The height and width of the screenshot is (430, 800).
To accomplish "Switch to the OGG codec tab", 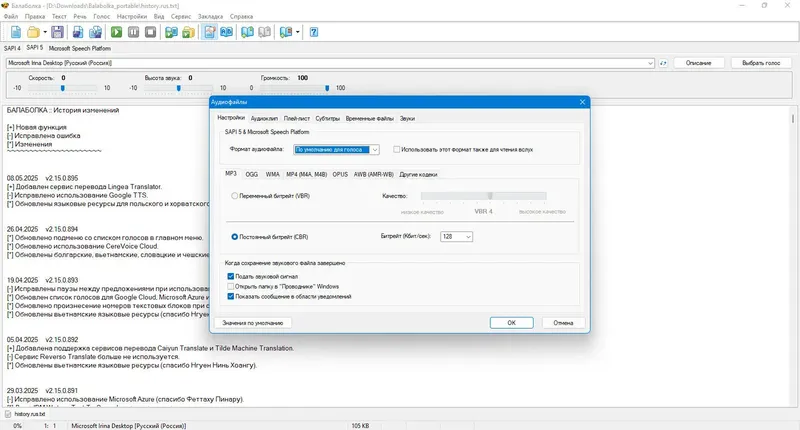I will (252, 174).
